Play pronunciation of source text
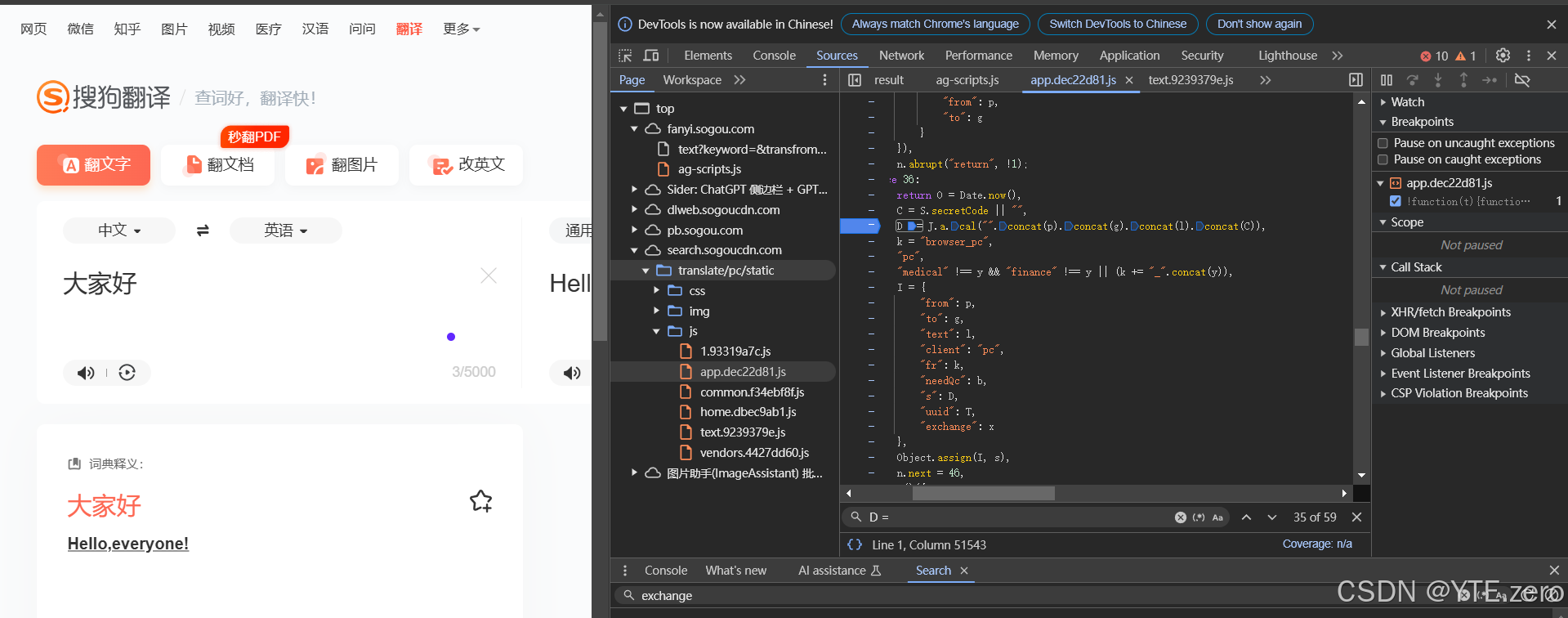The width and height of the screenshot is (1568, 618). coord(86,373)
